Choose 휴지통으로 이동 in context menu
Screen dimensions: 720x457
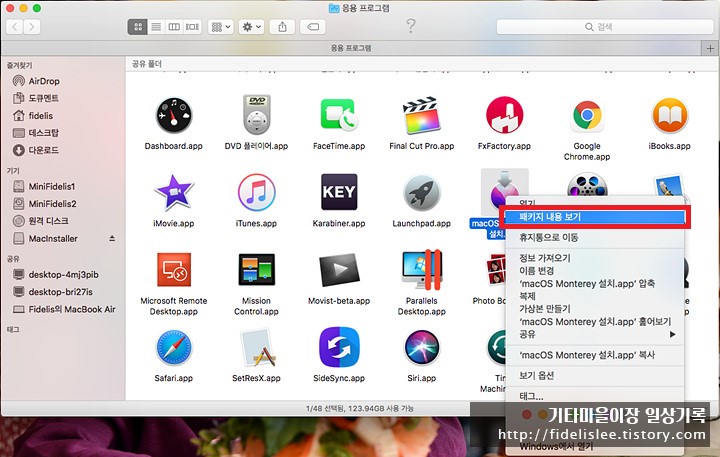595,237
